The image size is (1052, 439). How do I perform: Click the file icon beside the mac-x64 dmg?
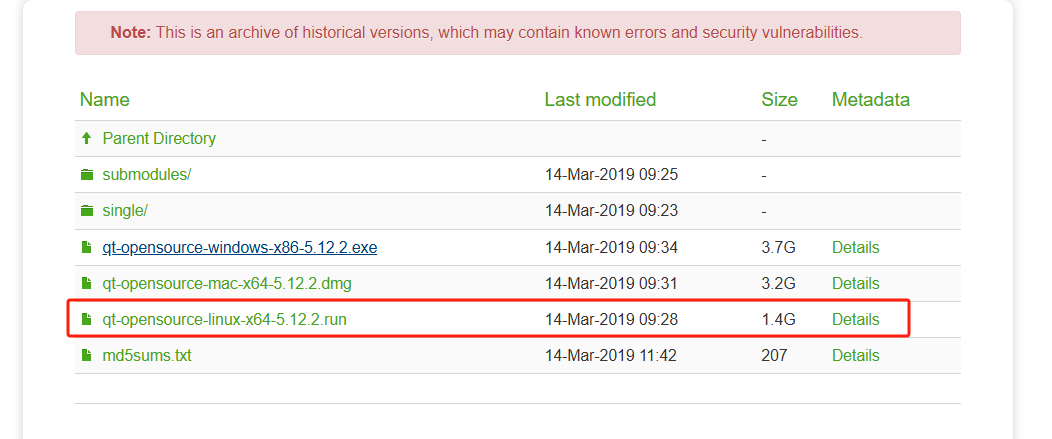pyautogui.click(x=87, y=283)
